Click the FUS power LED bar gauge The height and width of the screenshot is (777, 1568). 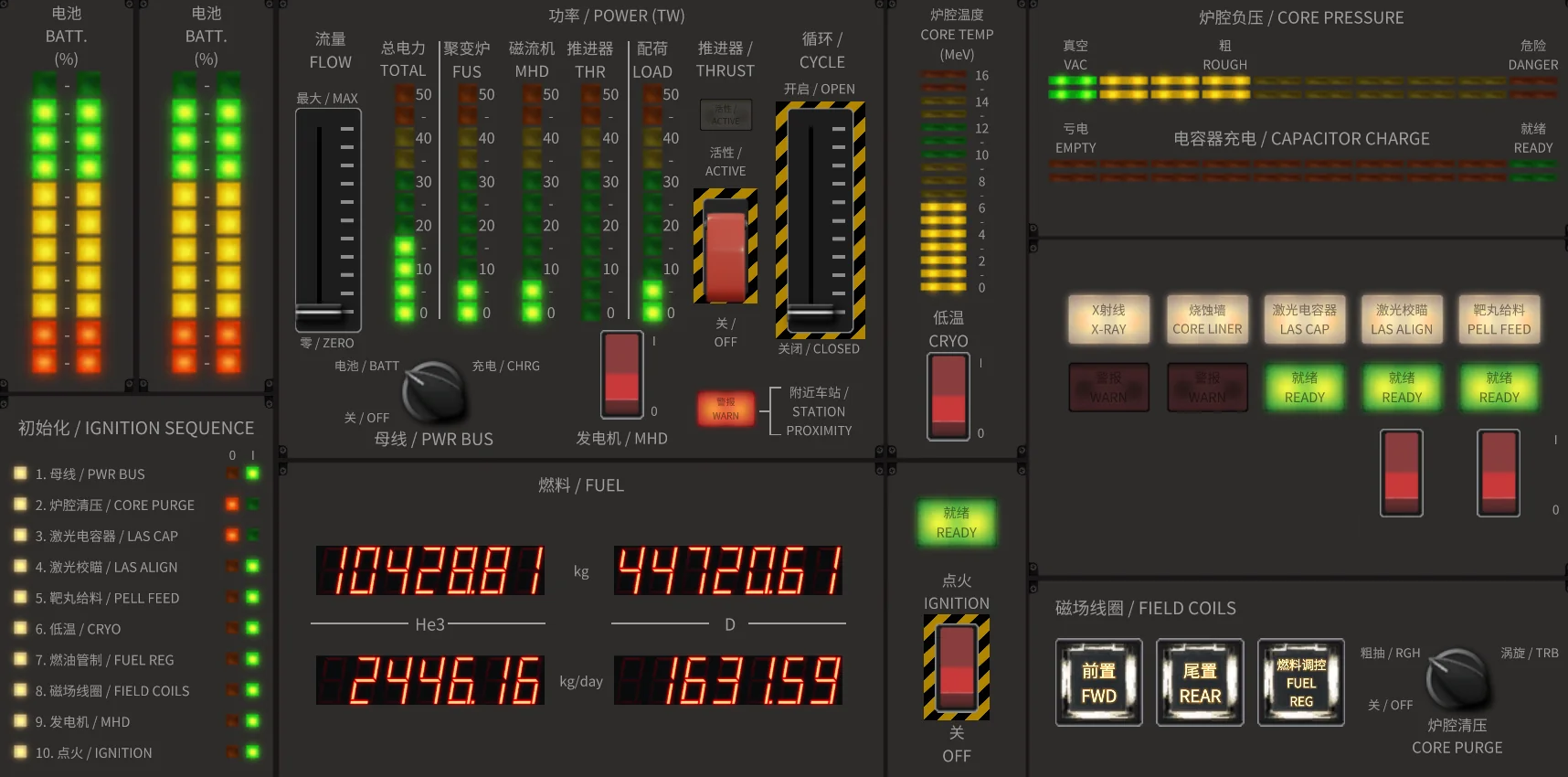pos(467,203)
